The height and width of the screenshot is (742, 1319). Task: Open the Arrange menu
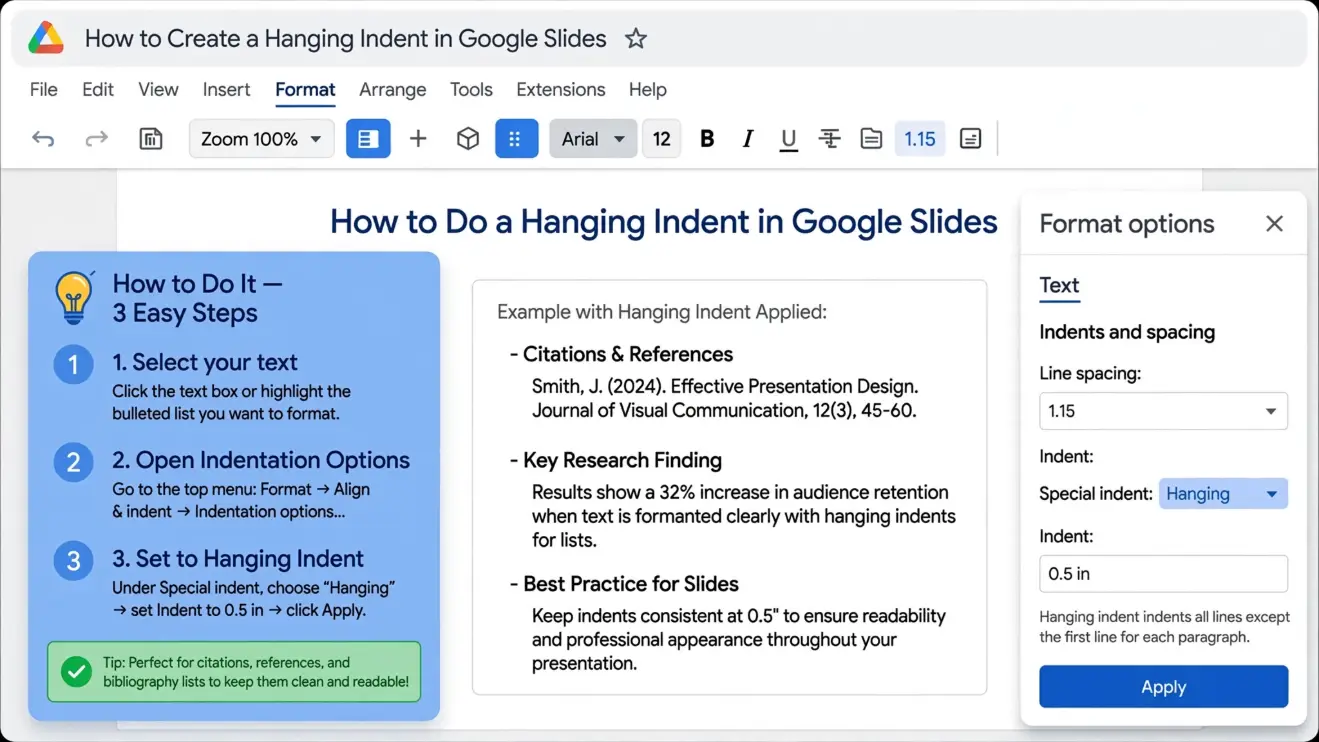pos(393,89)
